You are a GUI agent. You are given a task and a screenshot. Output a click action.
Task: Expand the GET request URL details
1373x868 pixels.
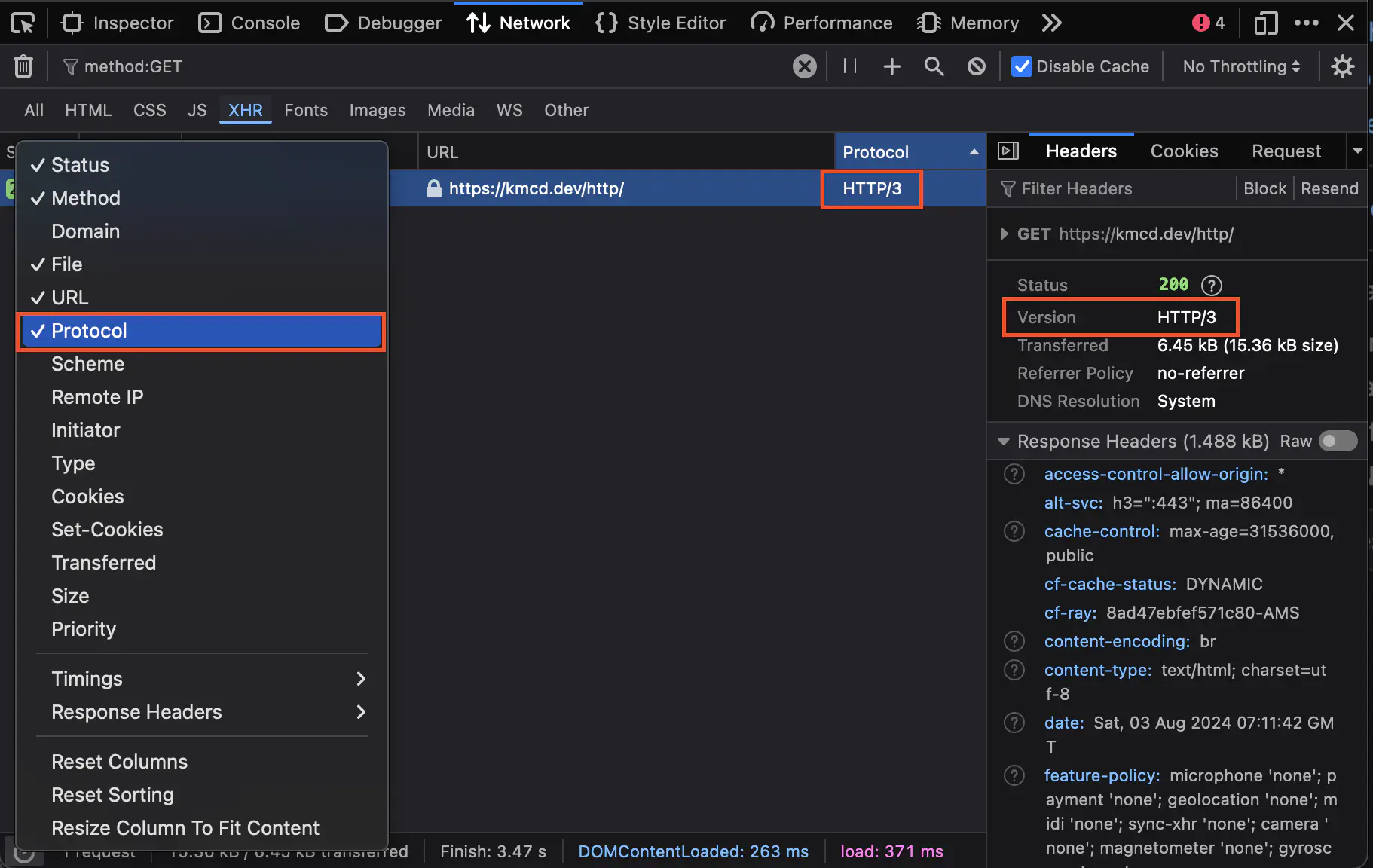(x=1004, y=234)
